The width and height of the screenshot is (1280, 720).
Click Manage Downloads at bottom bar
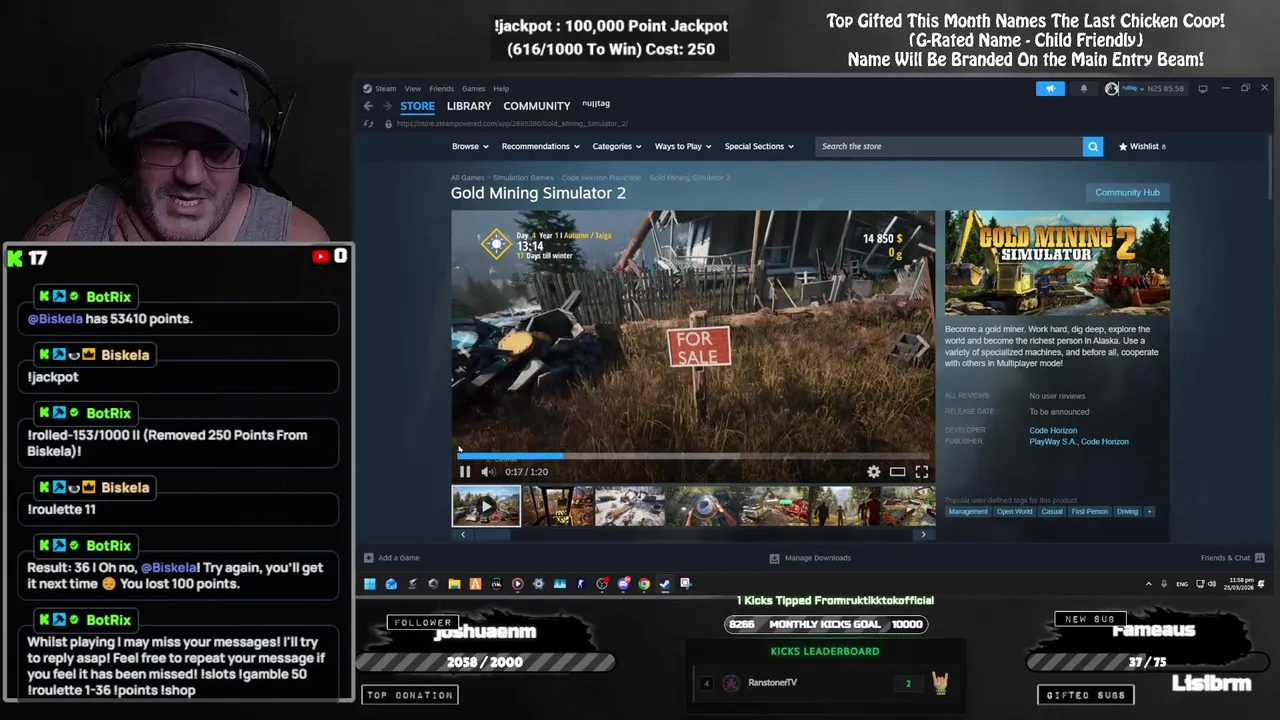810,558
